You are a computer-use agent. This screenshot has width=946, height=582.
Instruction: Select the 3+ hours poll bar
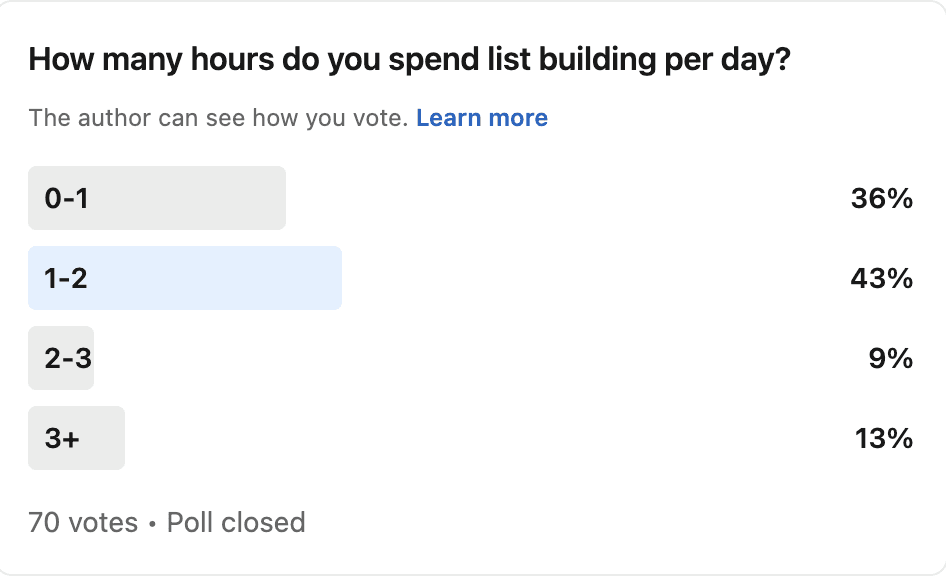click(77, 438)
